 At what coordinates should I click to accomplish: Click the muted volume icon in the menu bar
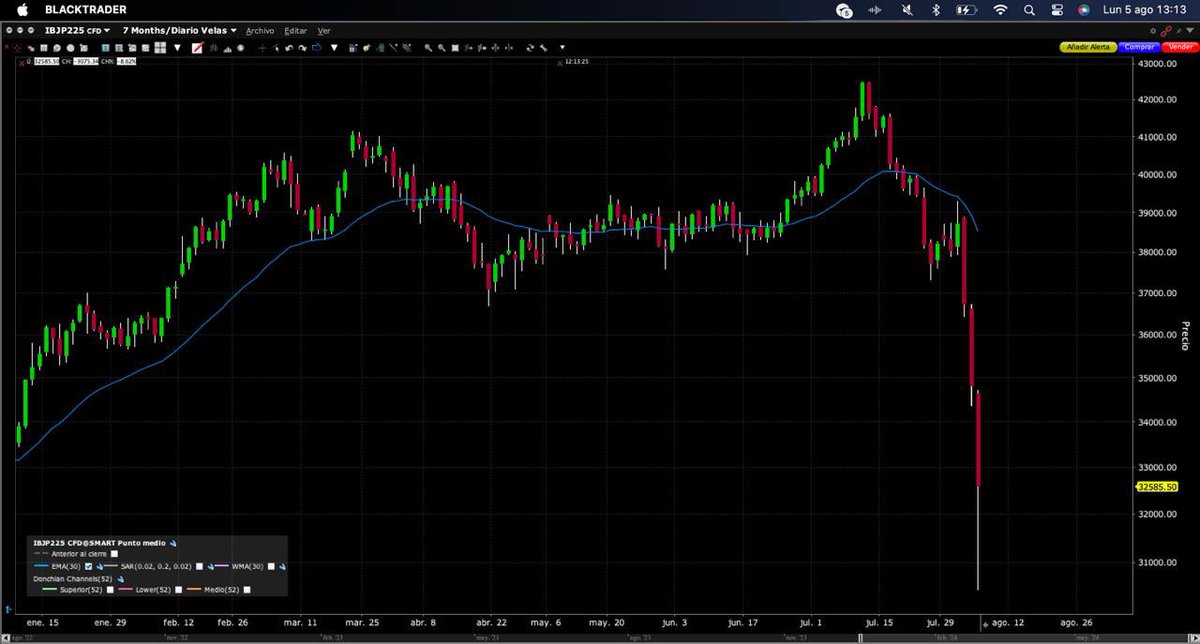click(x=907, y=9)
